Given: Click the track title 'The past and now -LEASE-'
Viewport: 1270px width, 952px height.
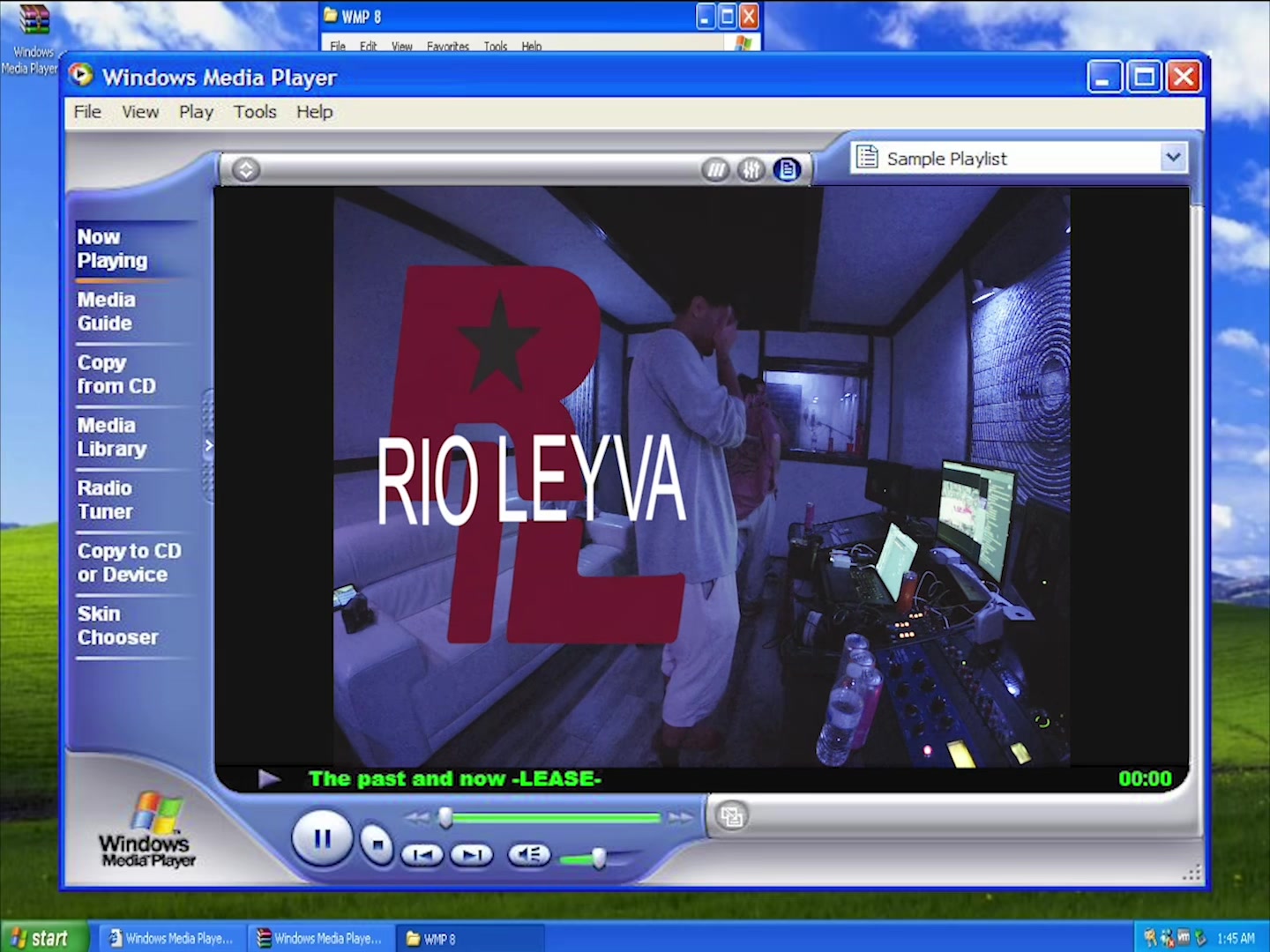Looking at the screenshot, I should click(455, 778).
